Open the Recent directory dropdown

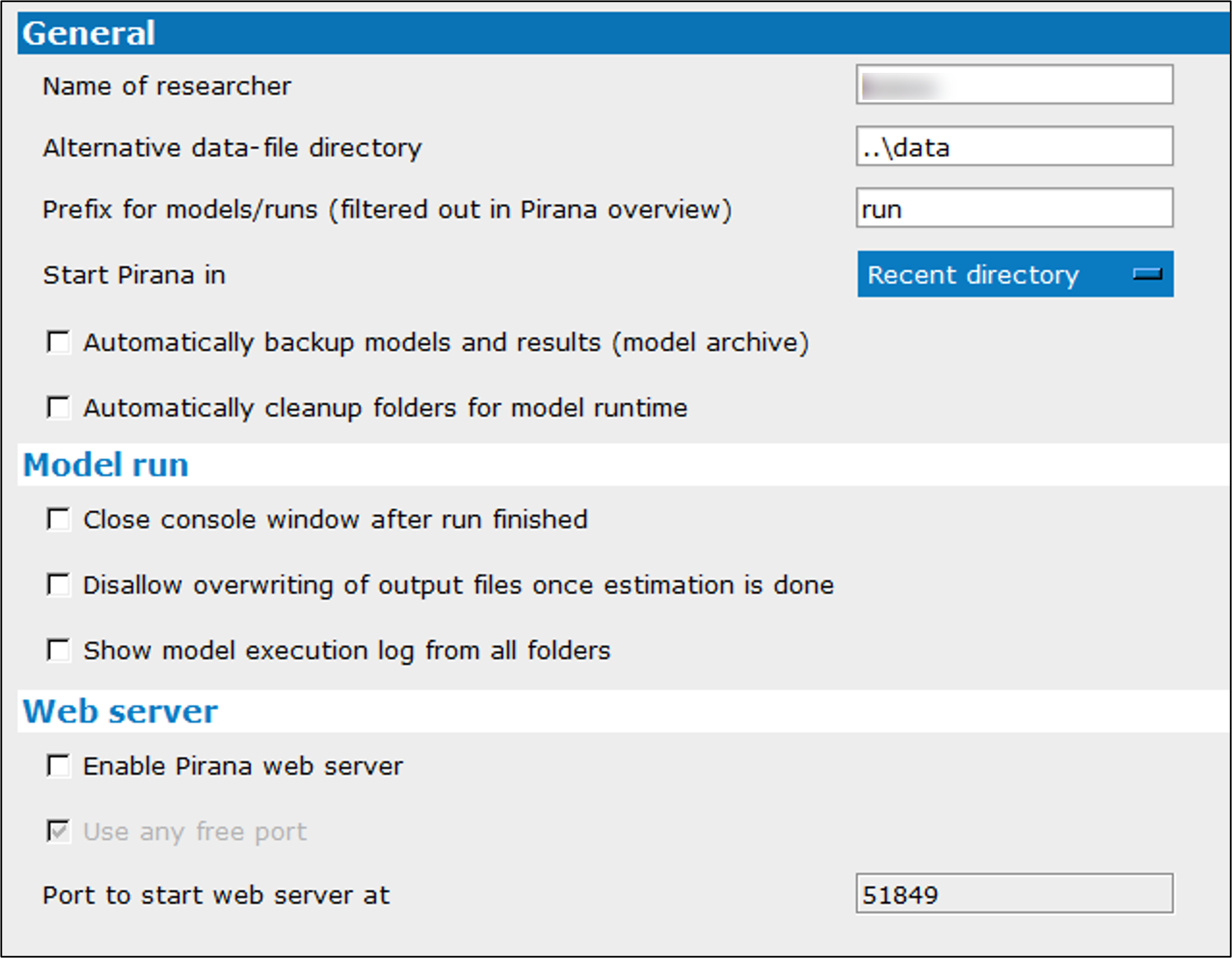(1016, 274)
